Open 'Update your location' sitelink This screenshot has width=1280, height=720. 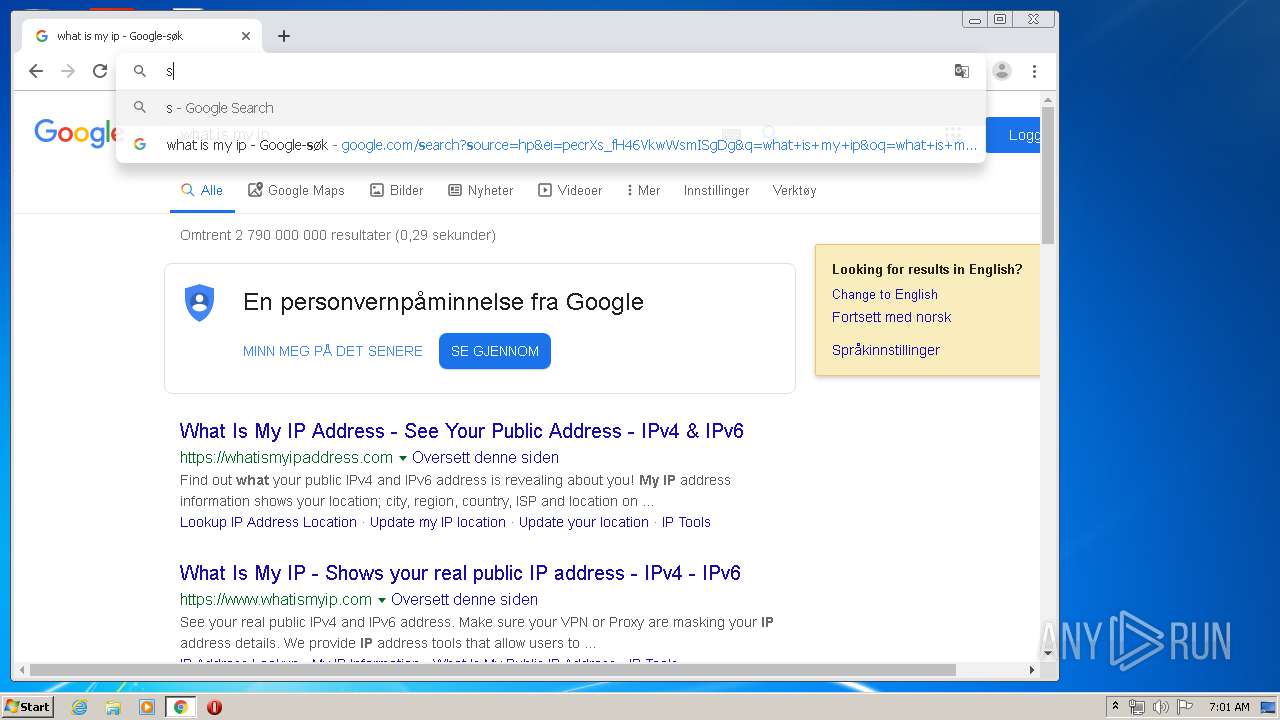point(584,522)
